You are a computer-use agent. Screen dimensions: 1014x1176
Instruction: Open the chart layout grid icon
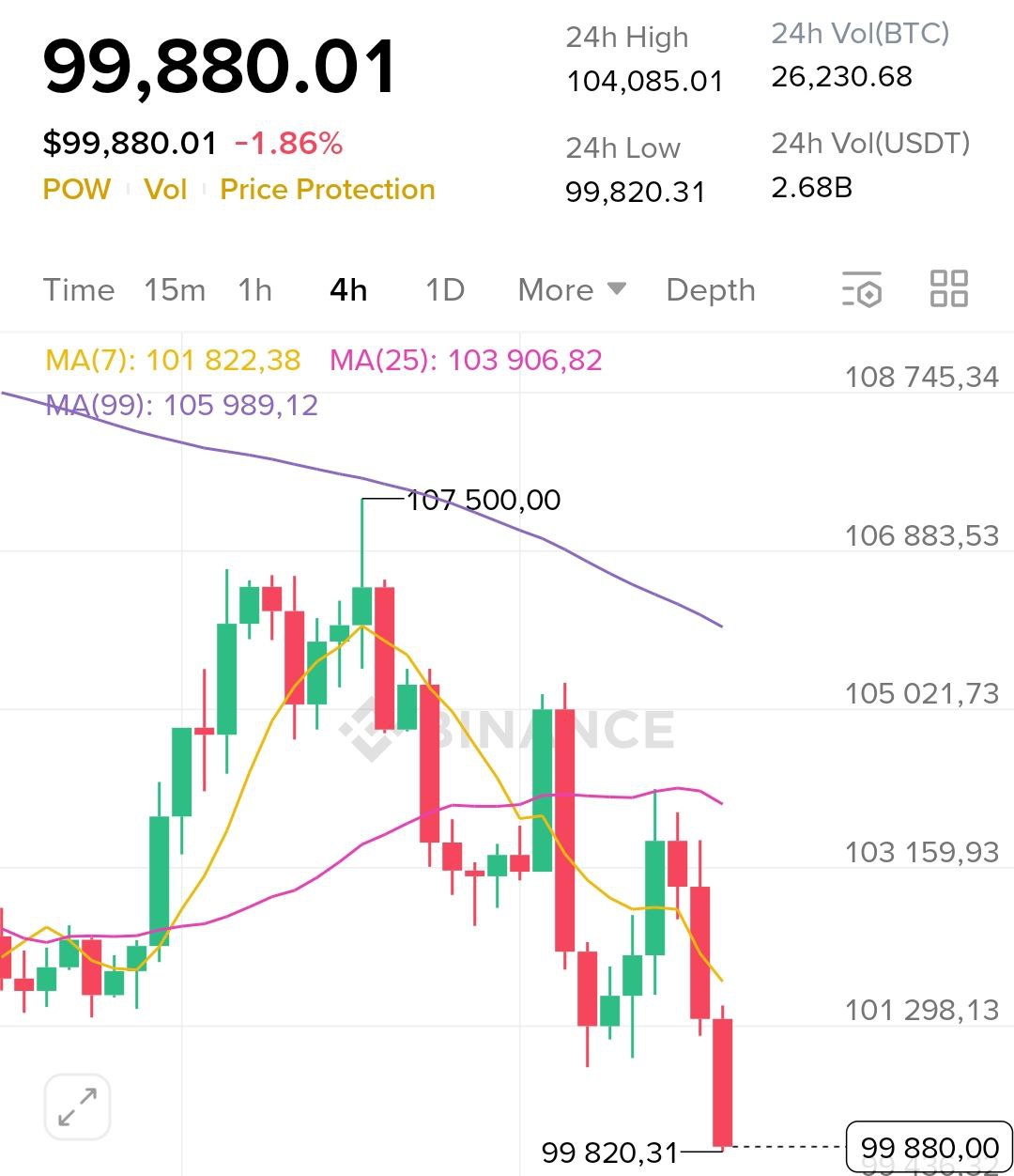pos(948,288)
